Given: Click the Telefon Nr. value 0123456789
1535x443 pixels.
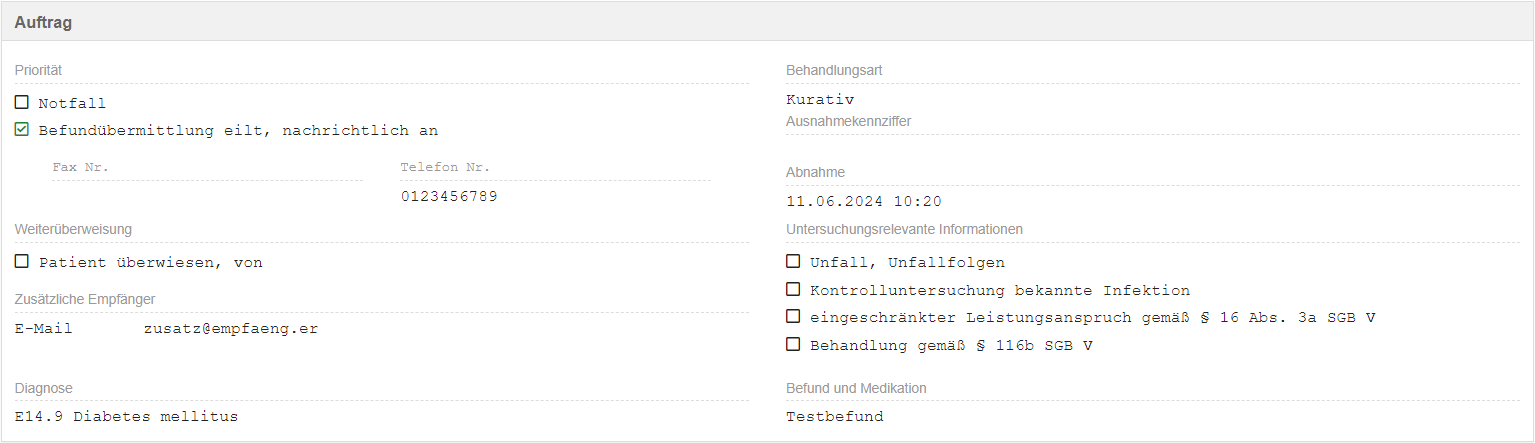Looking at the screenshot, I should click(x=449, y=196).
